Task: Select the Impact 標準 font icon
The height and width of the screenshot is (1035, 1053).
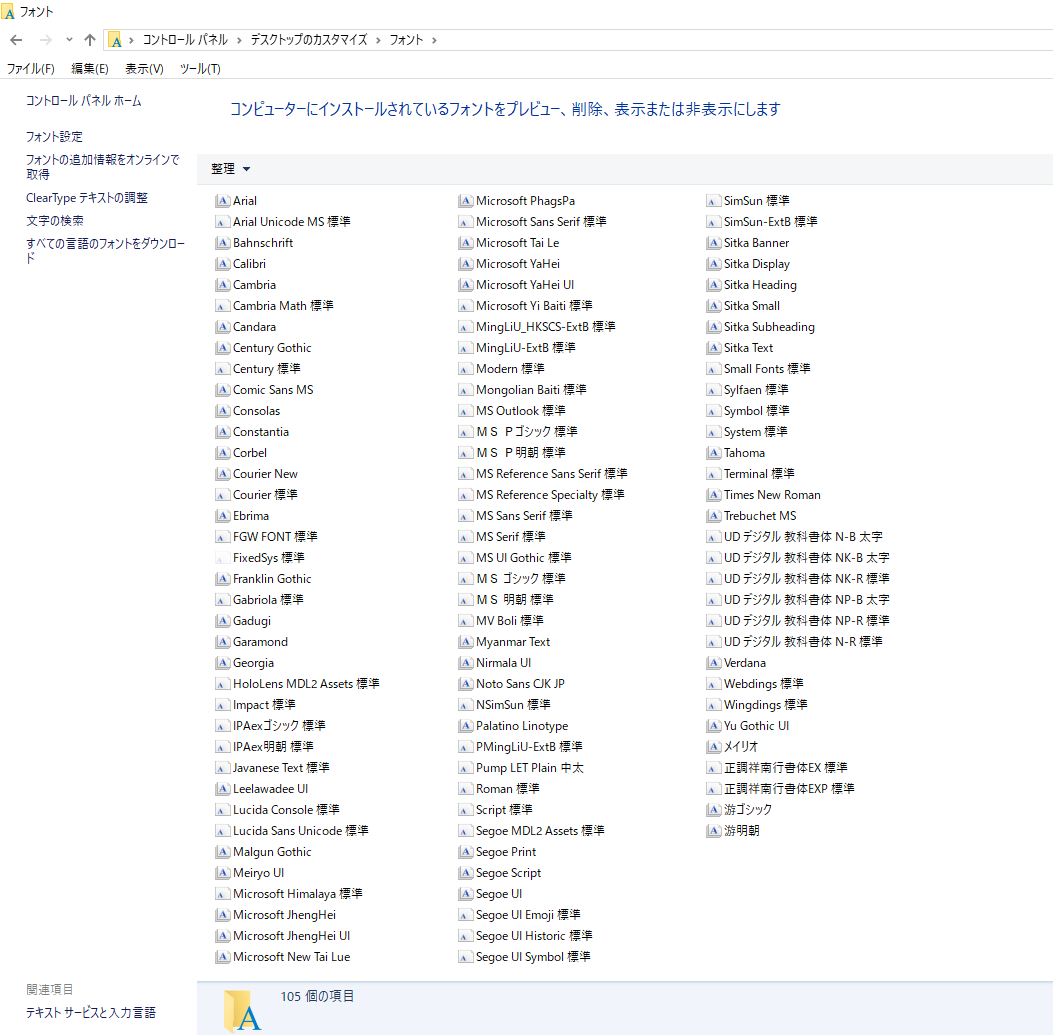Action: tap(222, 705)
